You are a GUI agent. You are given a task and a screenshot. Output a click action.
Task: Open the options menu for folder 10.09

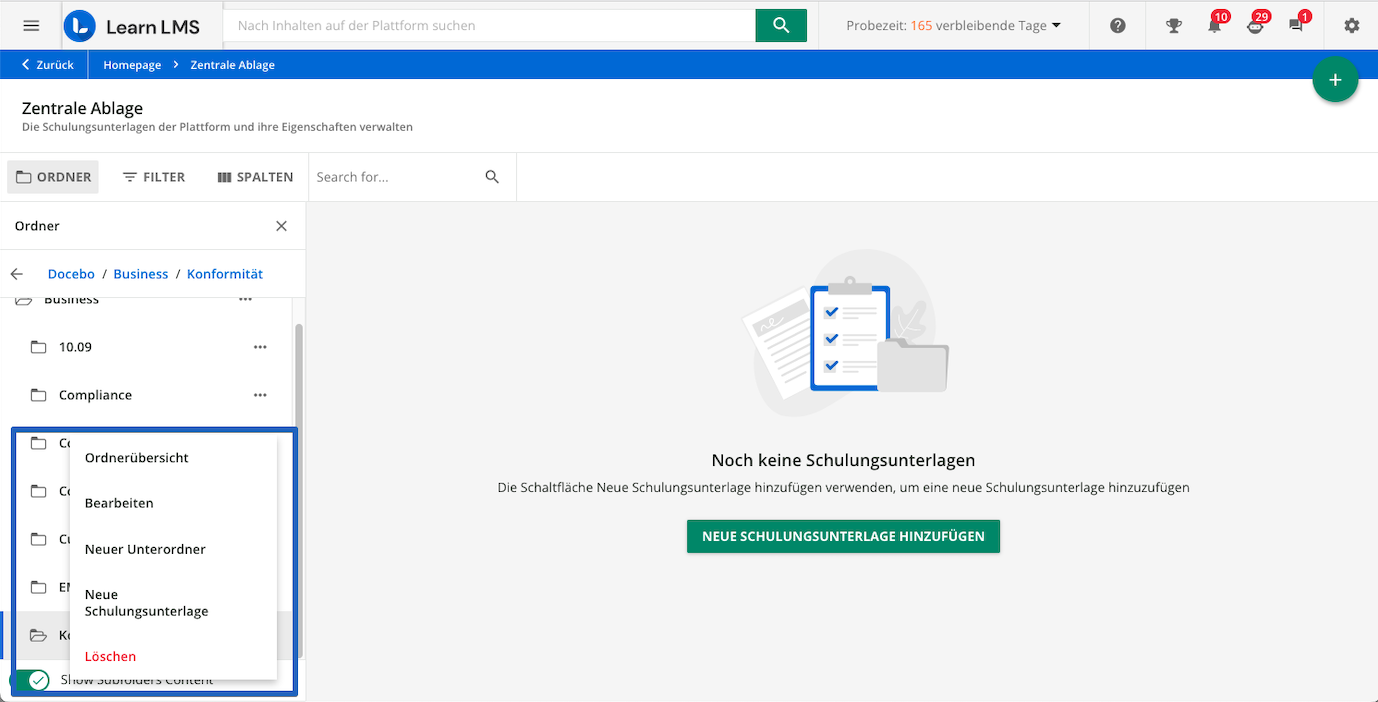click(261, 347)
